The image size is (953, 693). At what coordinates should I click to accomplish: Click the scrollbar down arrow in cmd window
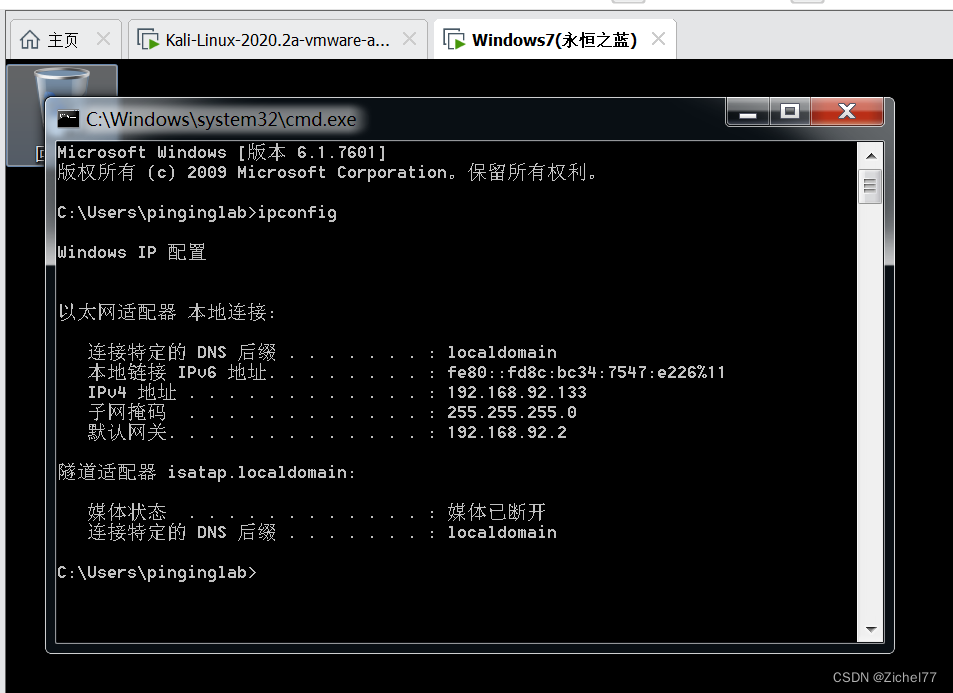pos(869,630)
